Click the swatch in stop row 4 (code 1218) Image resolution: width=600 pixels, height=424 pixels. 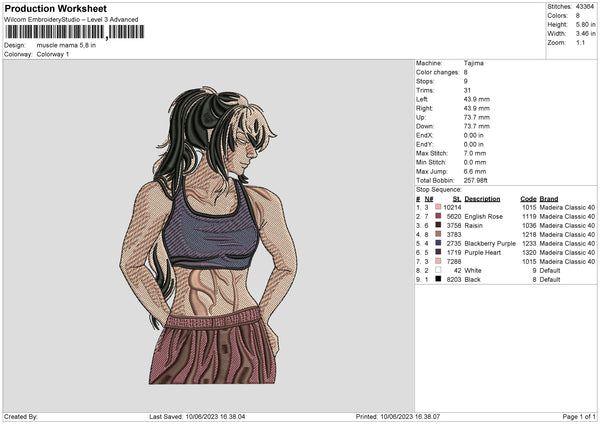coord(438,234)
